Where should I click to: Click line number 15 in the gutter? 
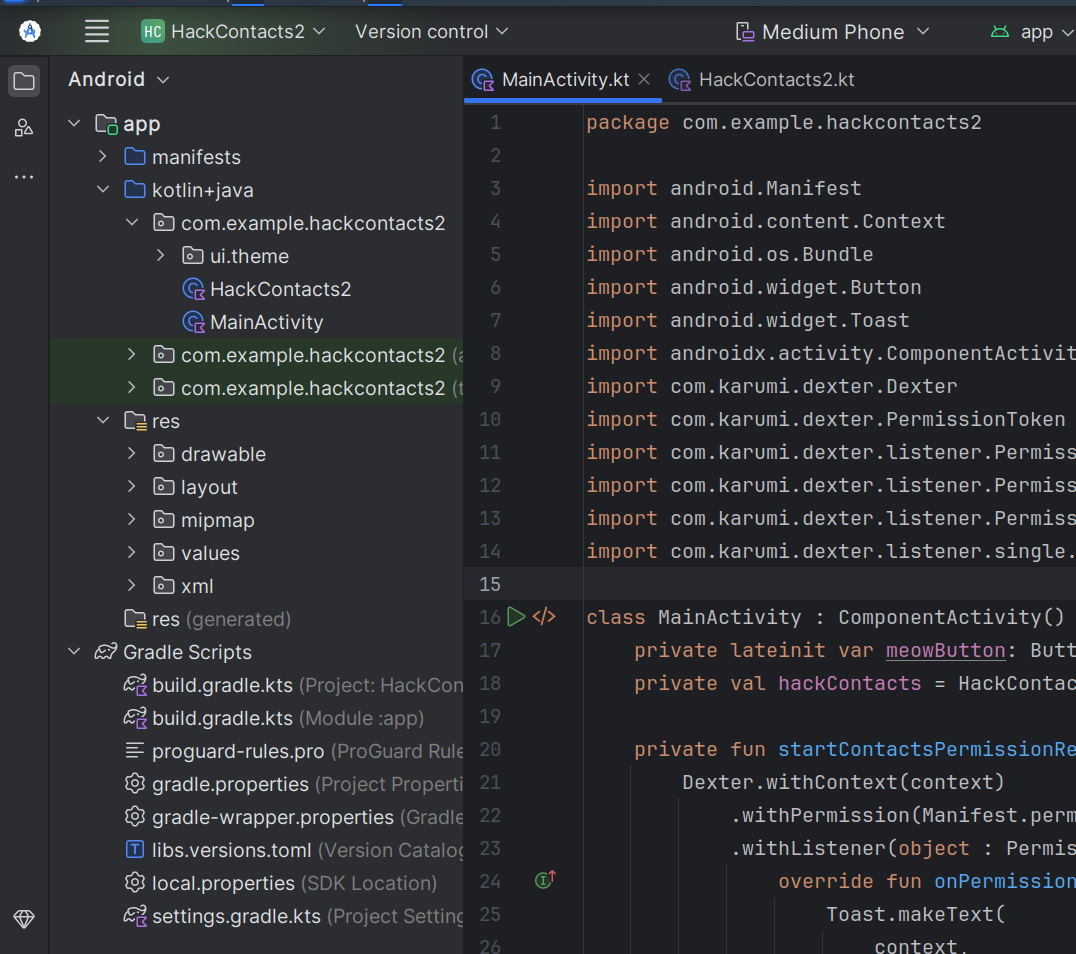490,584
